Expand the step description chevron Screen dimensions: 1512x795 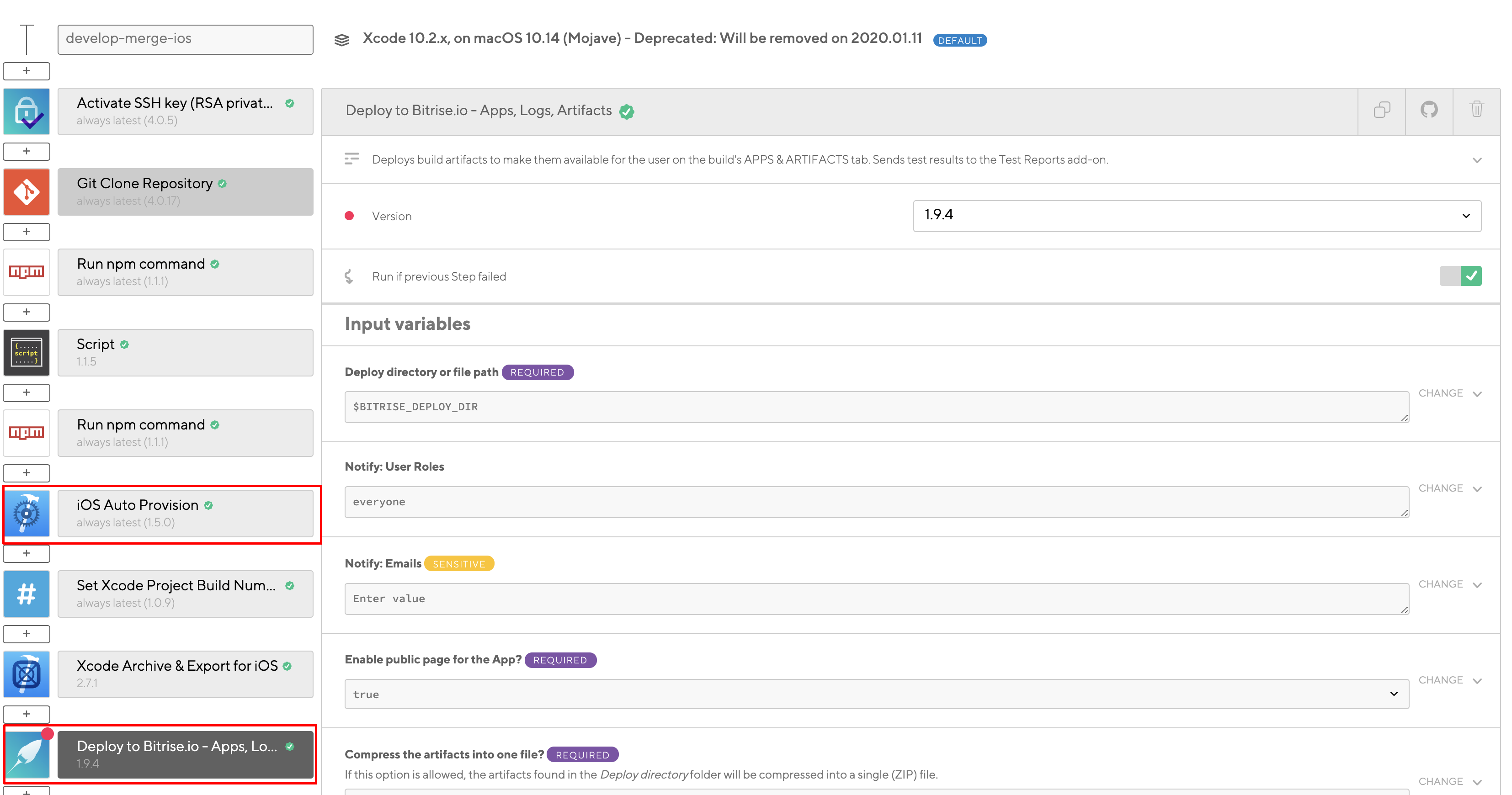coord(1477,160)
